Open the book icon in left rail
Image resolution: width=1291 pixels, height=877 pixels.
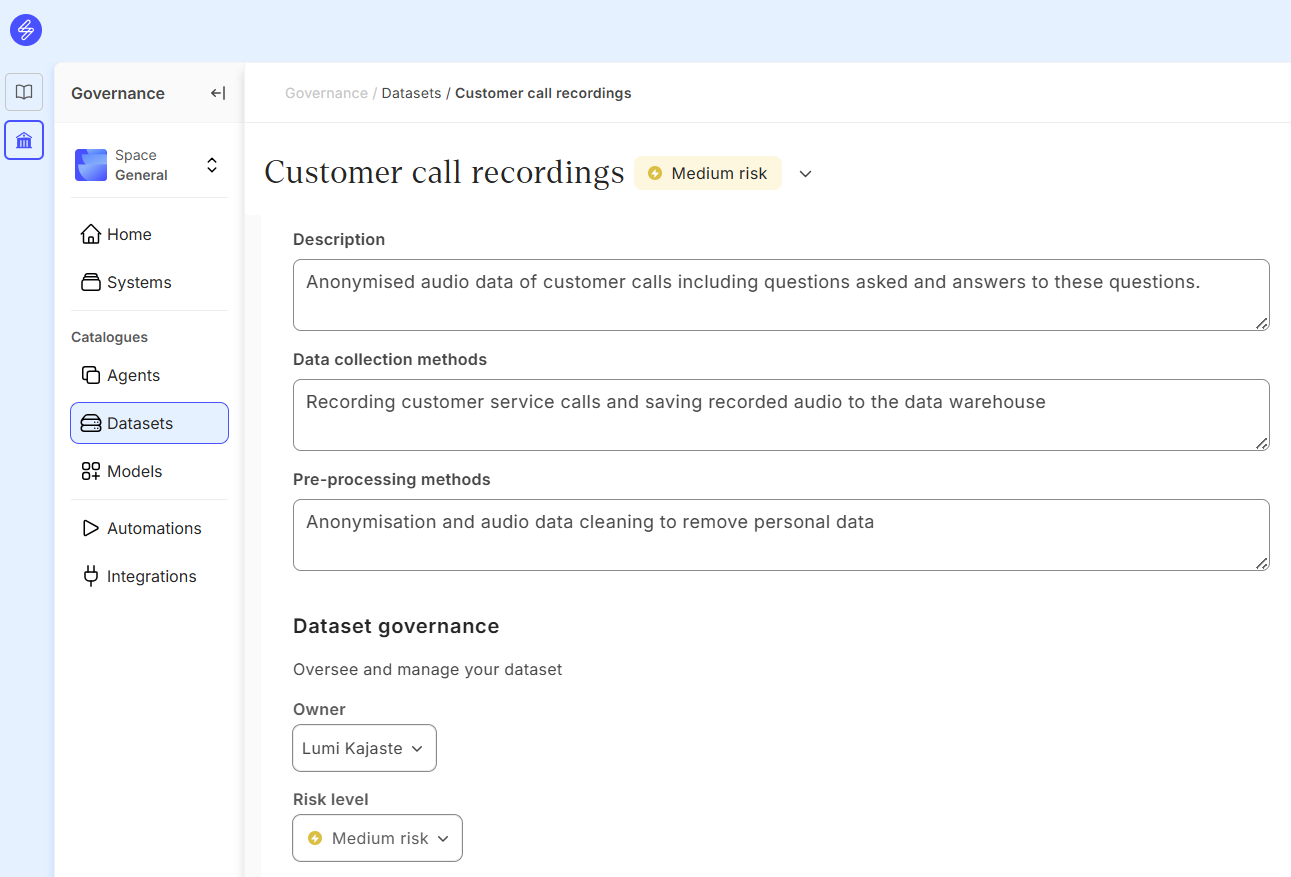point(24,92)
